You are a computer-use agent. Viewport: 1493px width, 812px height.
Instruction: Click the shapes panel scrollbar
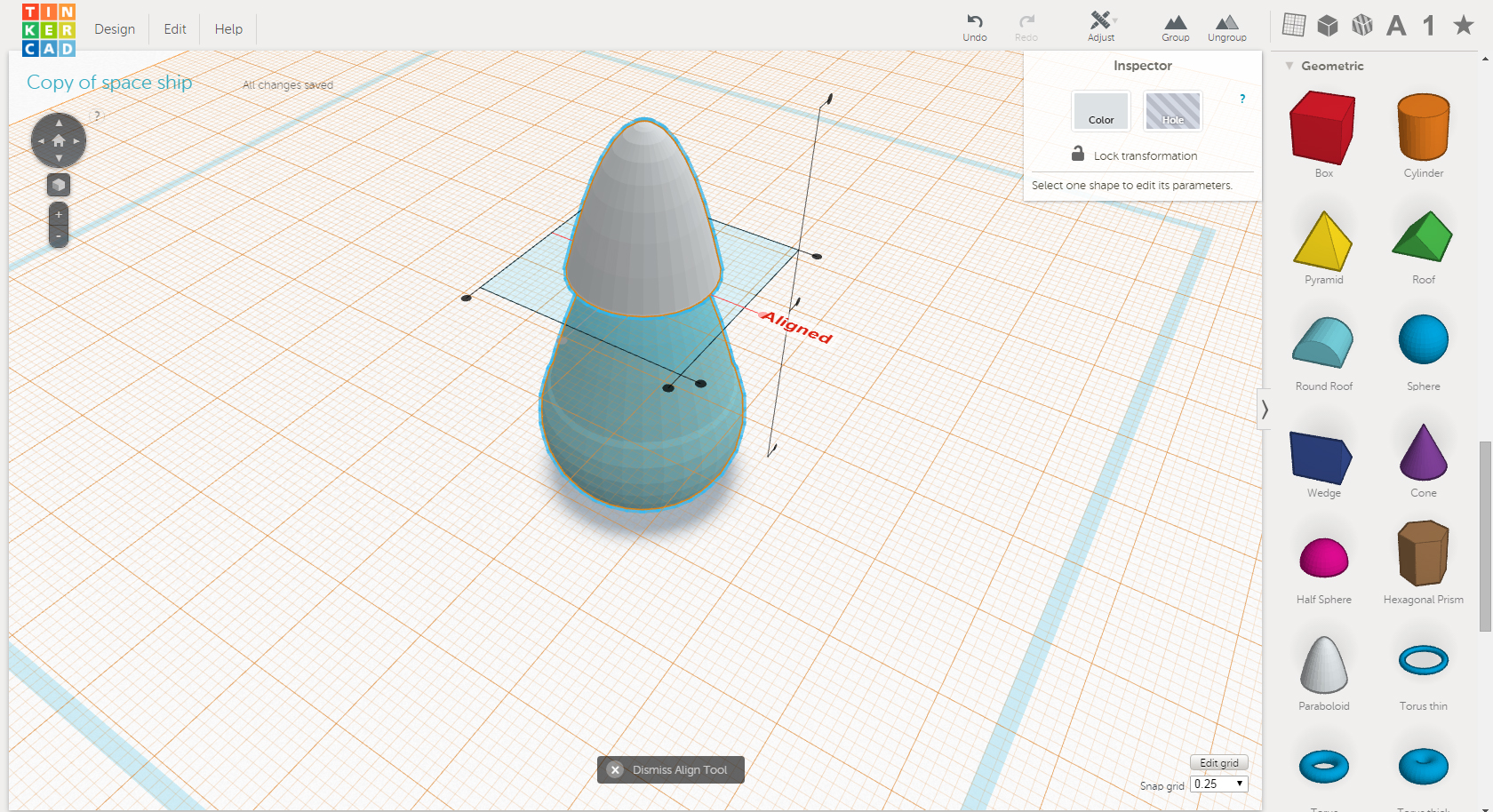pos(1485,536)
